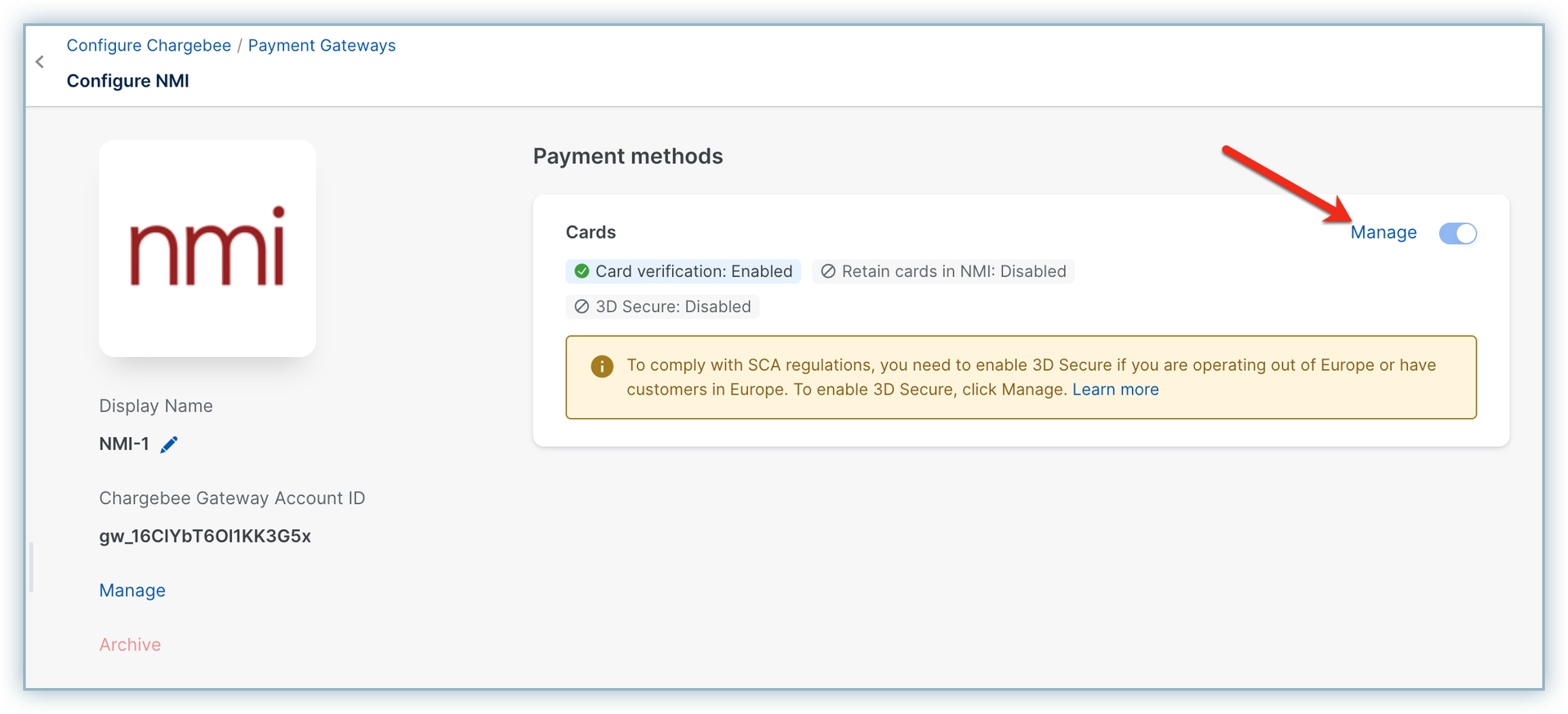Click the info icon in the SCA warning banner
This screenshot has width=1568, height=714.
pyautogui.click(x=602, y=366)
